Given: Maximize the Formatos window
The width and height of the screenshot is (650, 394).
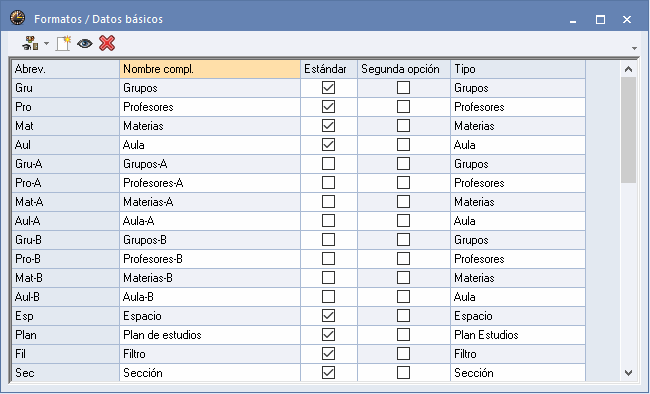Looking at the screenshot, I should point(600,19).
